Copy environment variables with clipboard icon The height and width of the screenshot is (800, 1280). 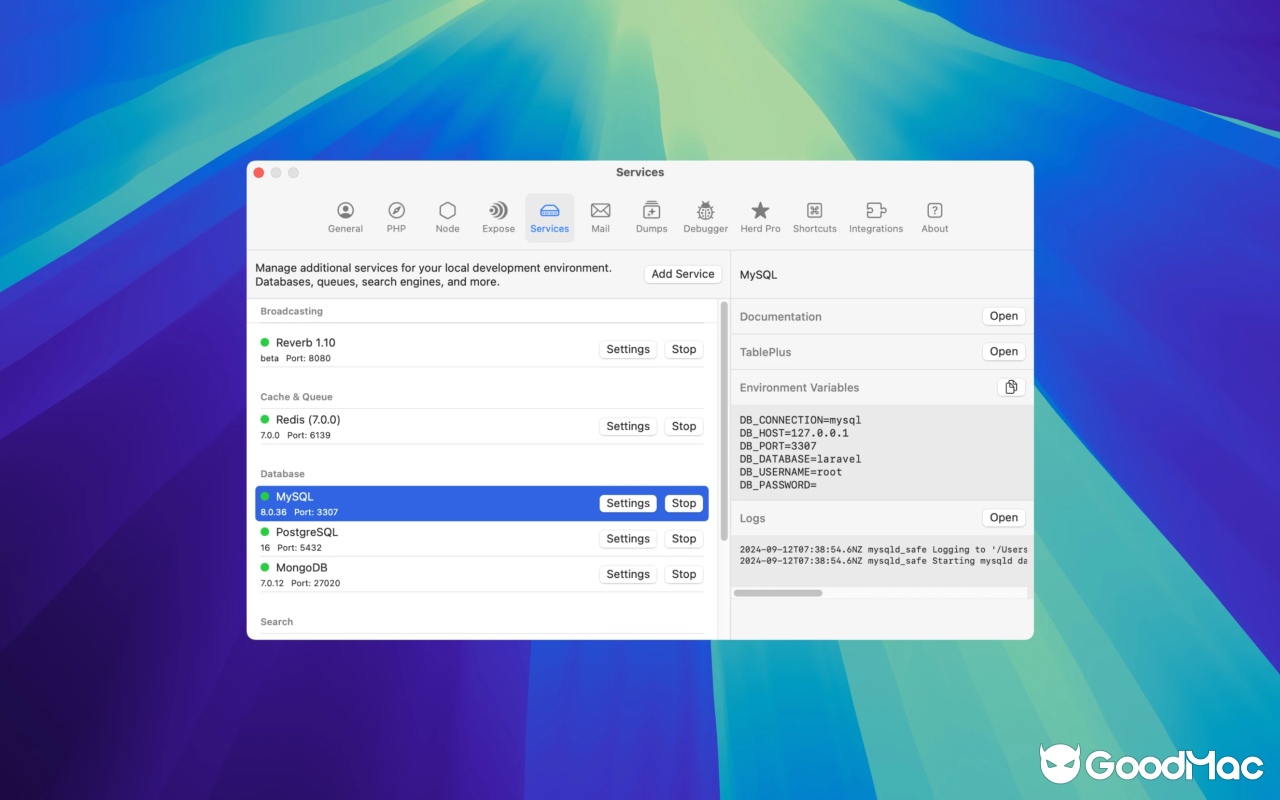(x=1011, y=387)
